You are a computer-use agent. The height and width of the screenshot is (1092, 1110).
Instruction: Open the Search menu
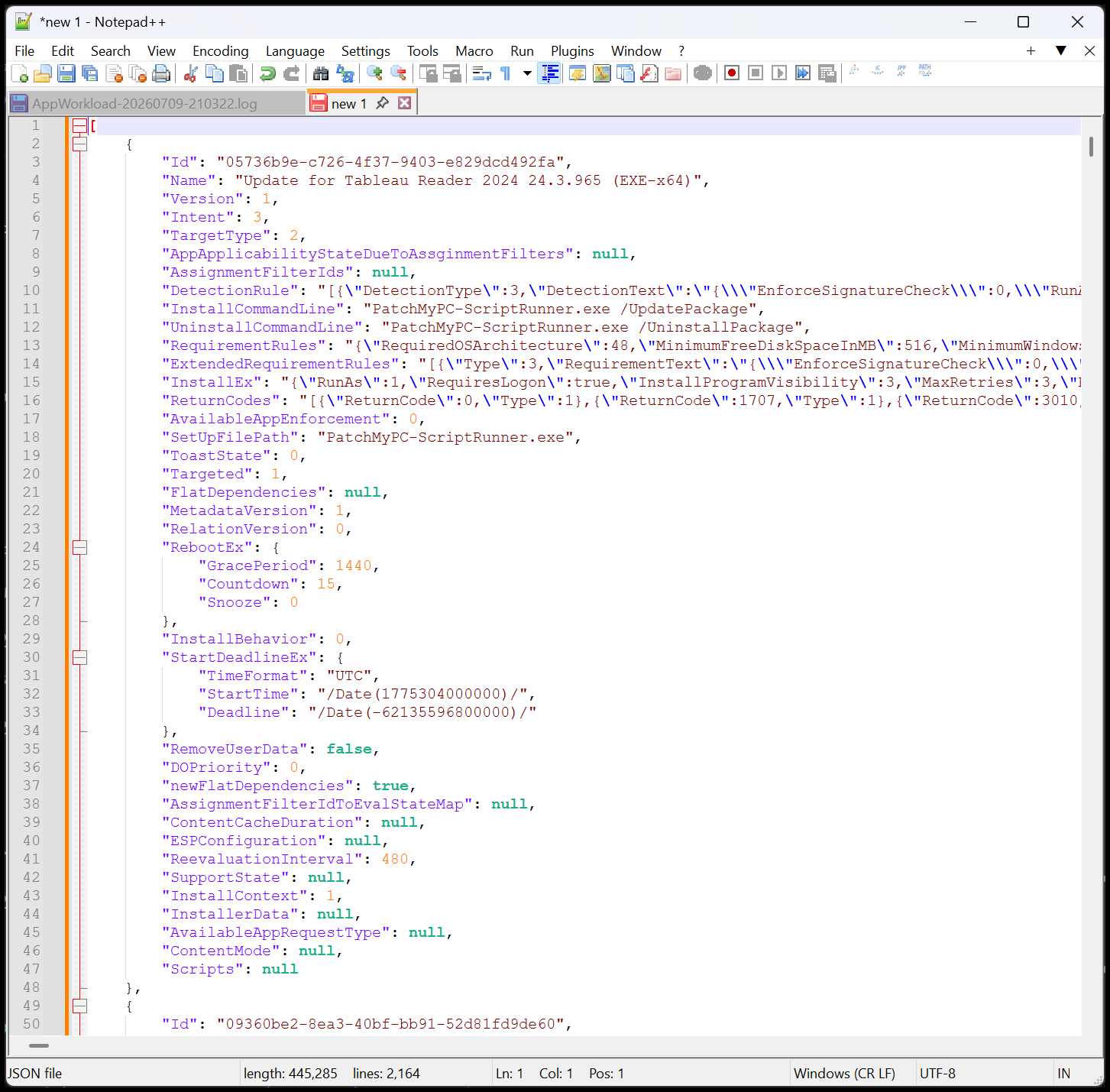(x=111, y=50)
